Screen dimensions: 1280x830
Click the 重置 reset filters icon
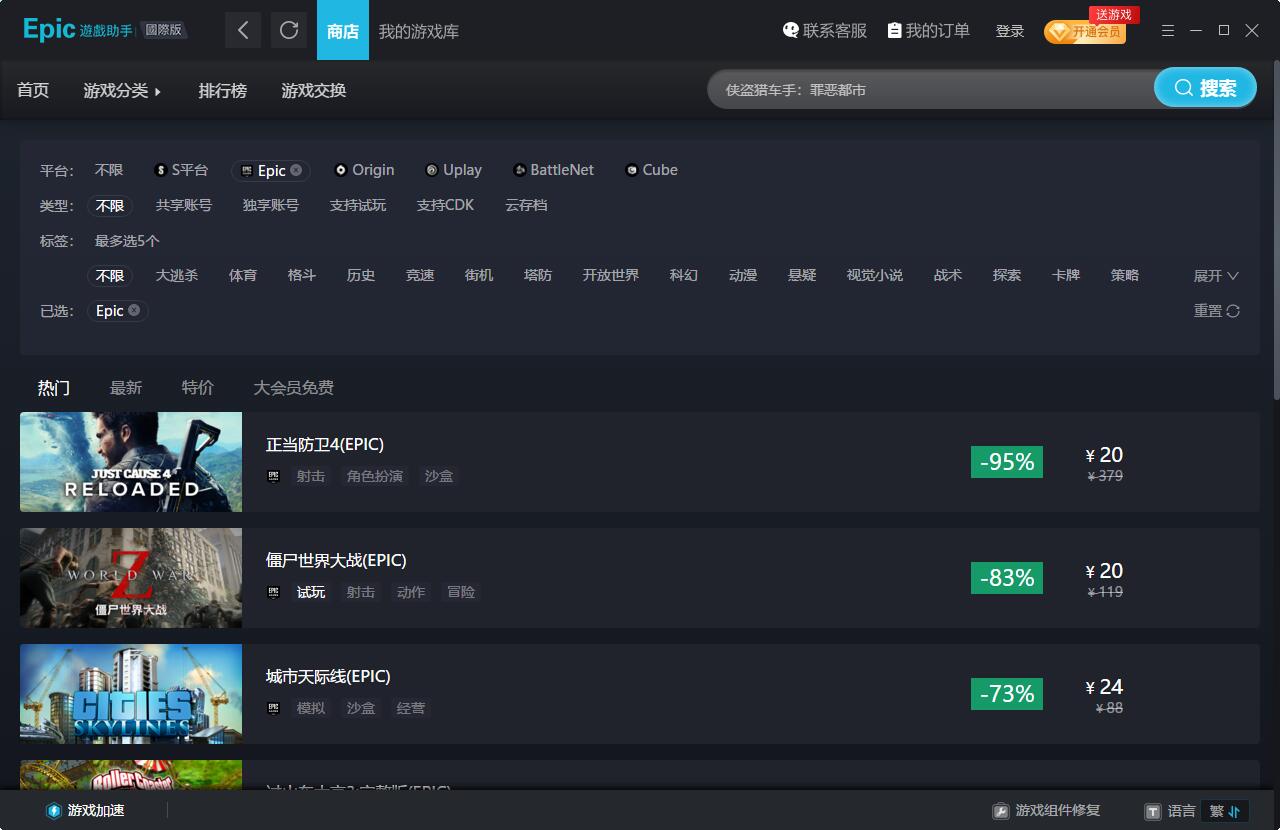1233,311
